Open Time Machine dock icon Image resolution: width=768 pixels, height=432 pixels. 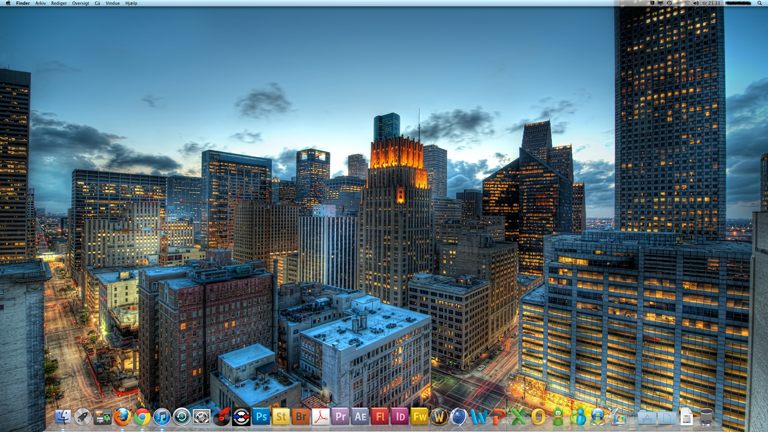click(182, 417)
